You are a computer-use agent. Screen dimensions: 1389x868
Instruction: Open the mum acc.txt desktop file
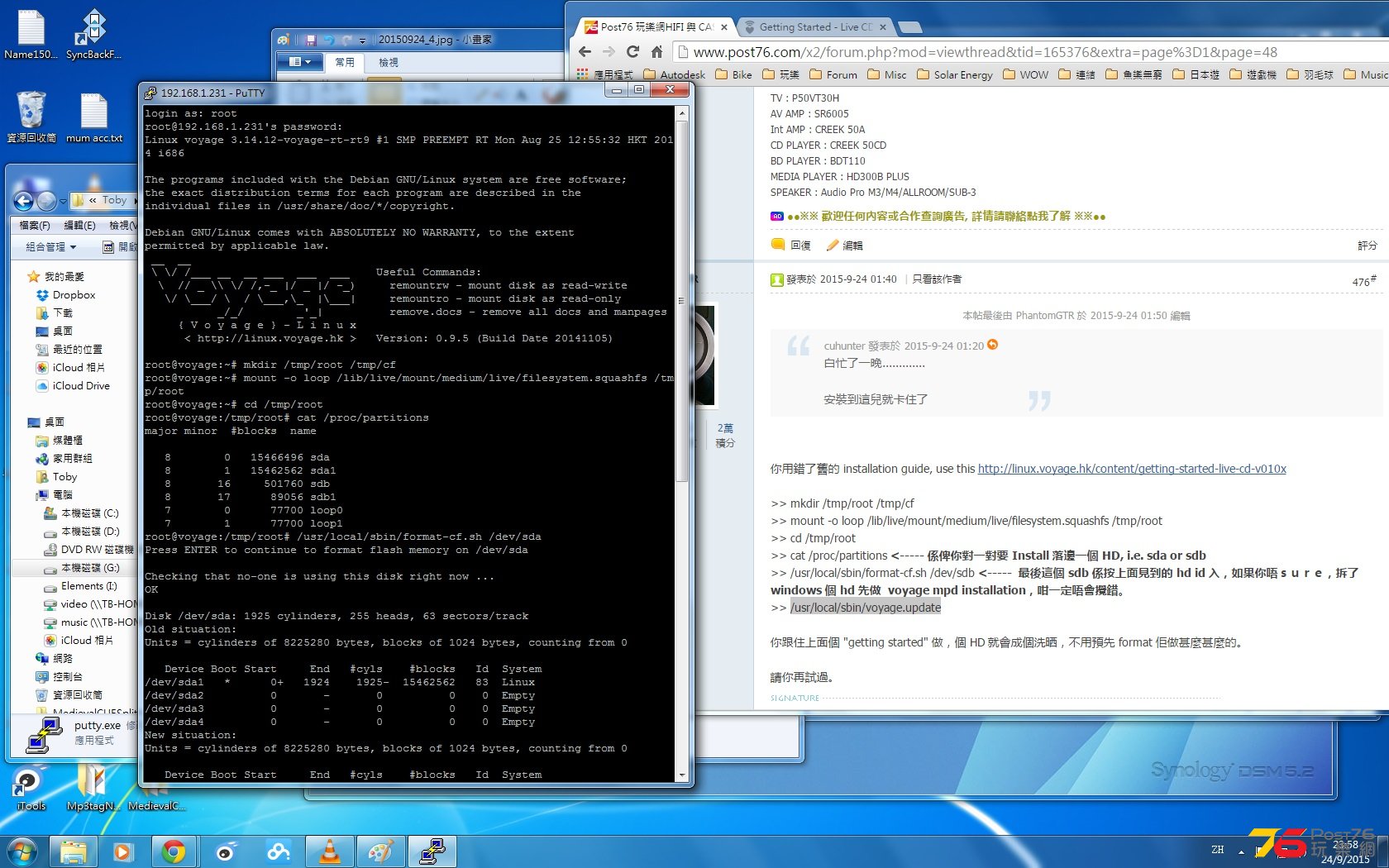tap(93, 116)
